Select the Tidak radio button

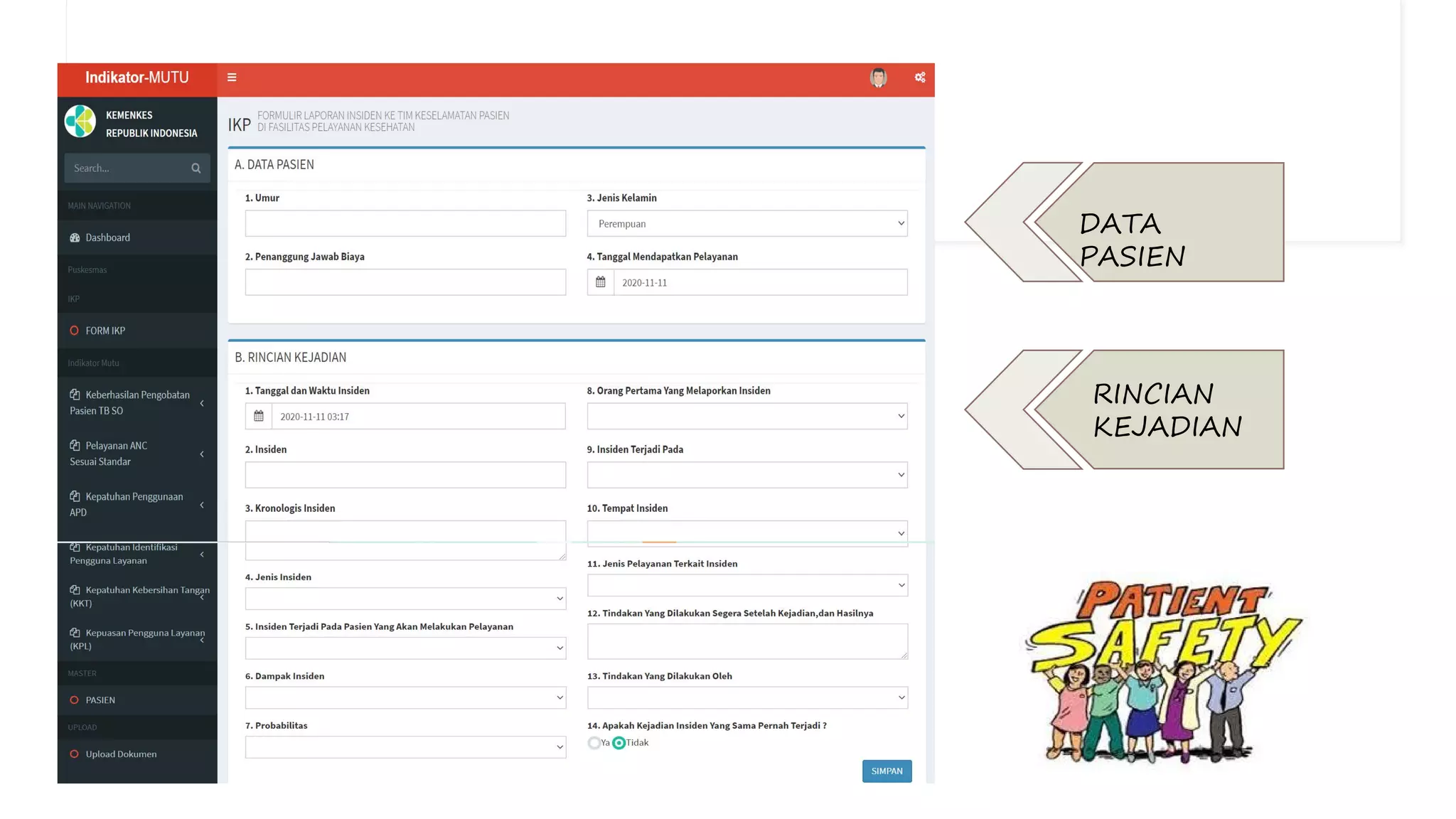pyautogui.click(x=619, y=743)
